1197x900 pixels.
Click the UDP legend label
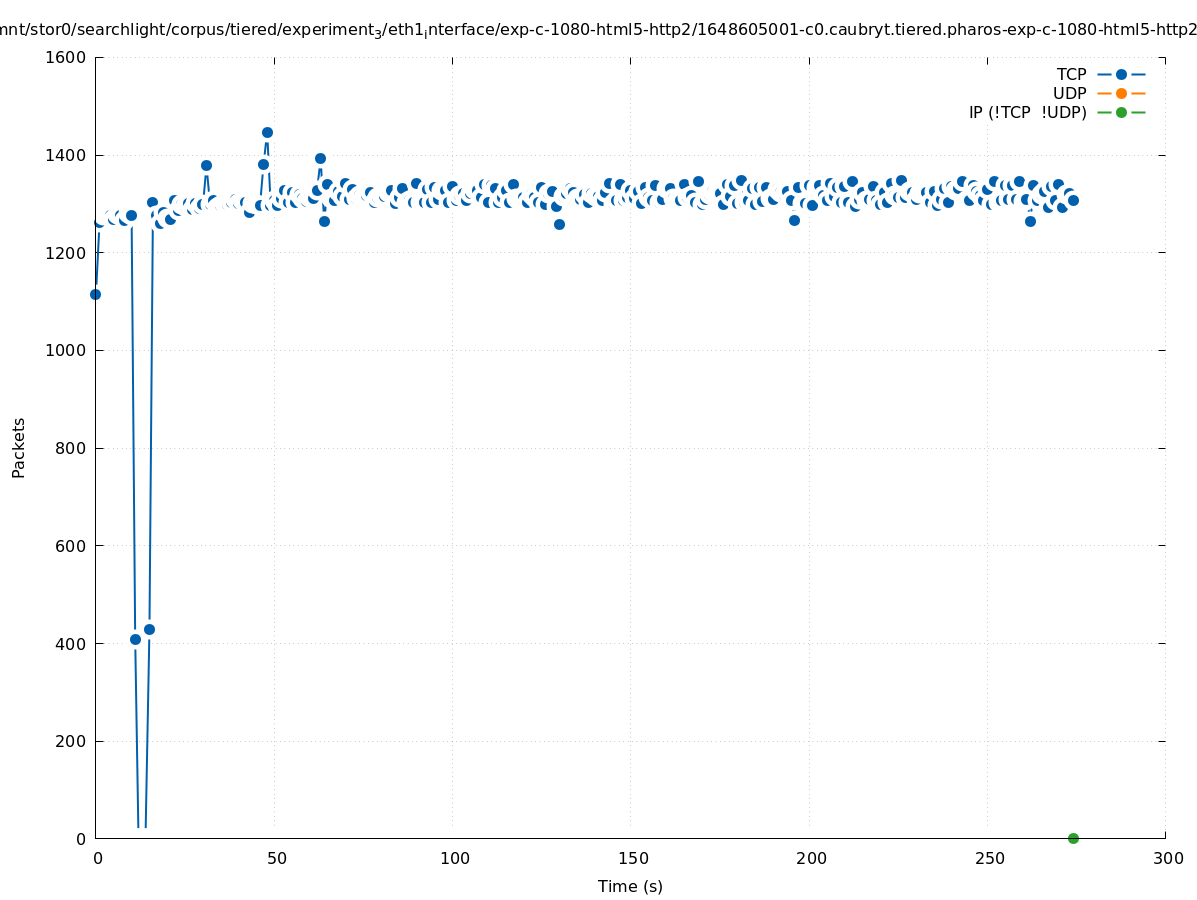pyautogui.click(x=1069, y=94)
